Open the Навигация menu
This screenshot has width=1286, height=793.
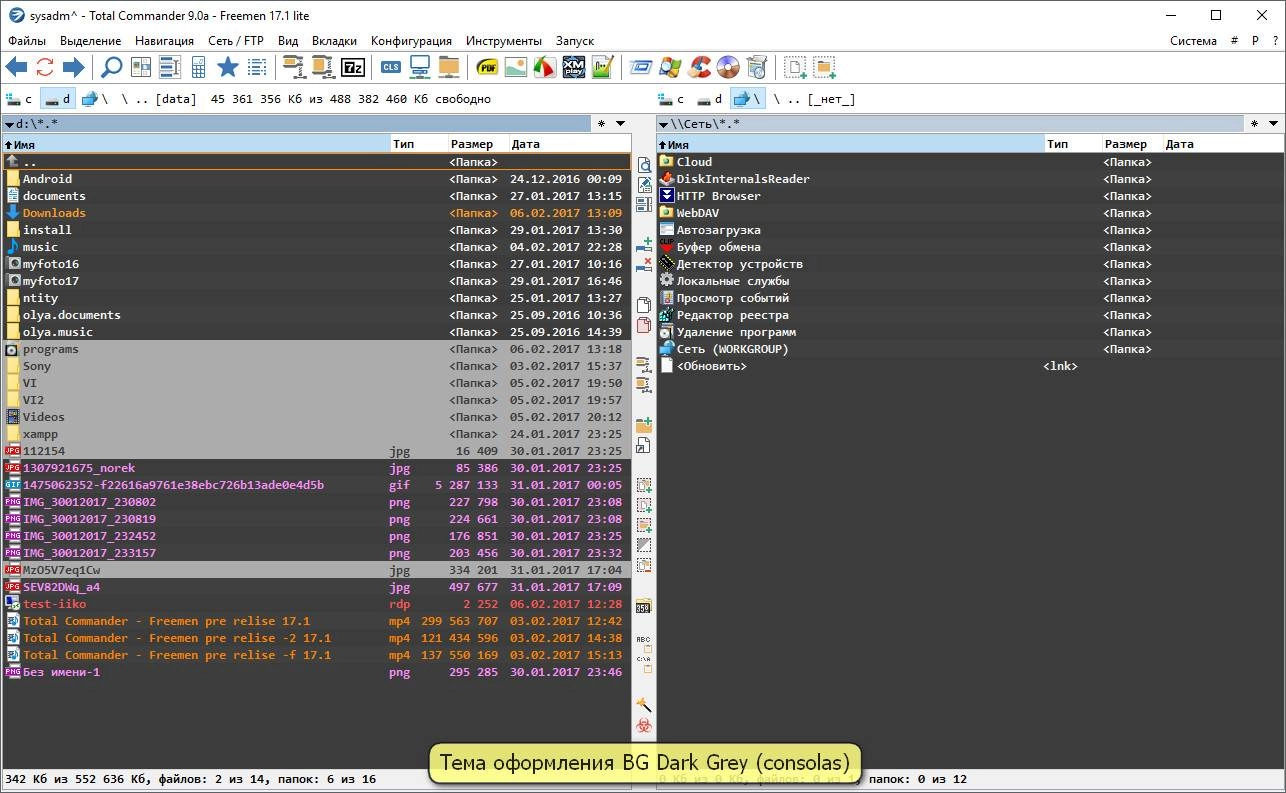click(165, 41)
